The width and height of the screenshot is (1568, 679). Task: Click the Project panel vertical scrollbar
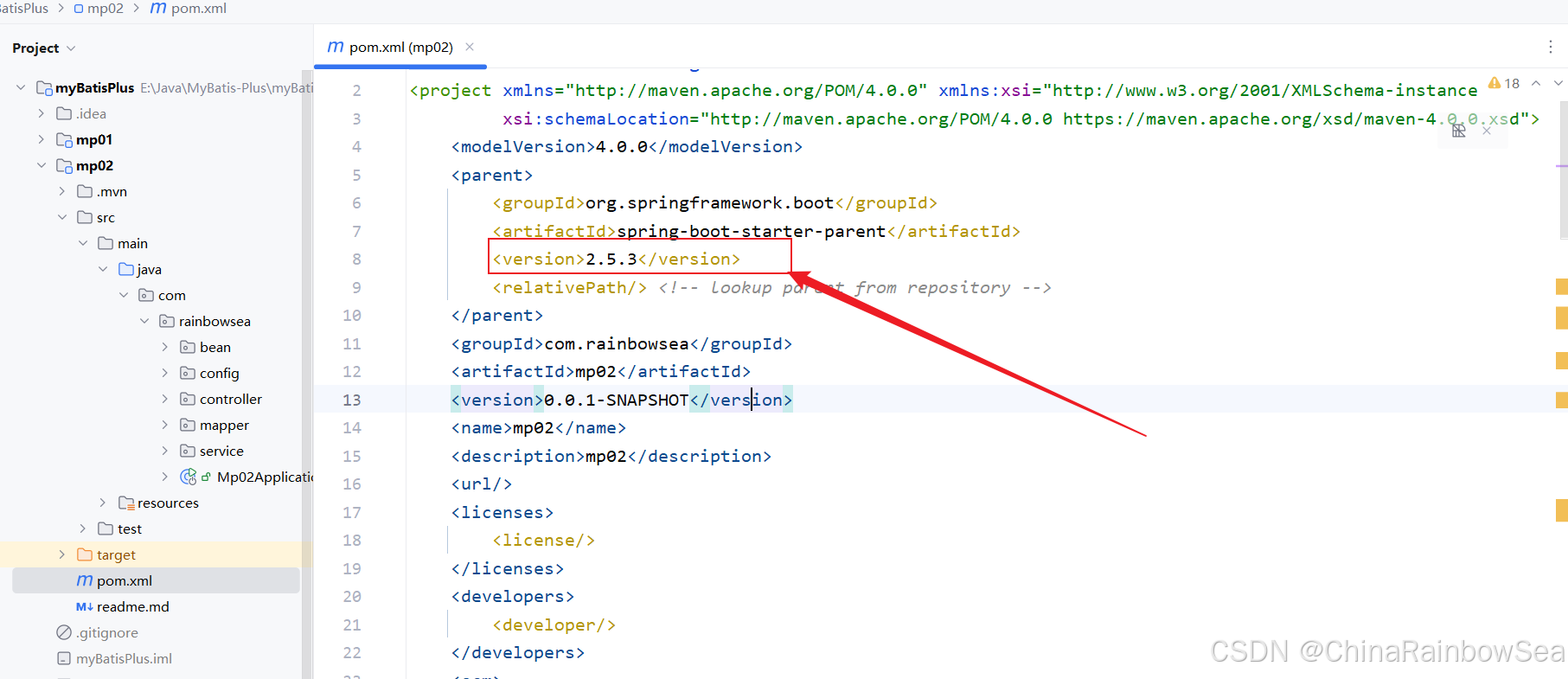[307, 375]
